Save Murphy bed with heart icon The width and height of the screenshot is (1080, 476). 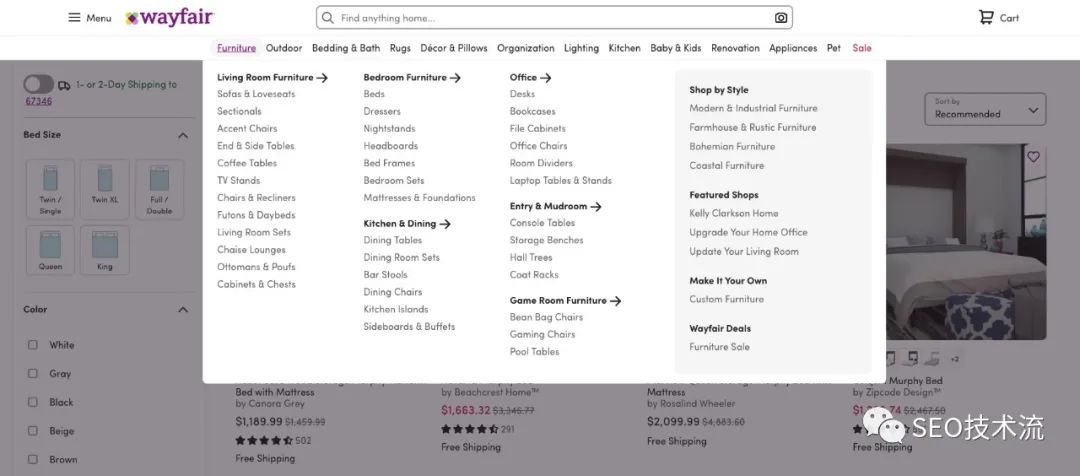point(1033,157)
